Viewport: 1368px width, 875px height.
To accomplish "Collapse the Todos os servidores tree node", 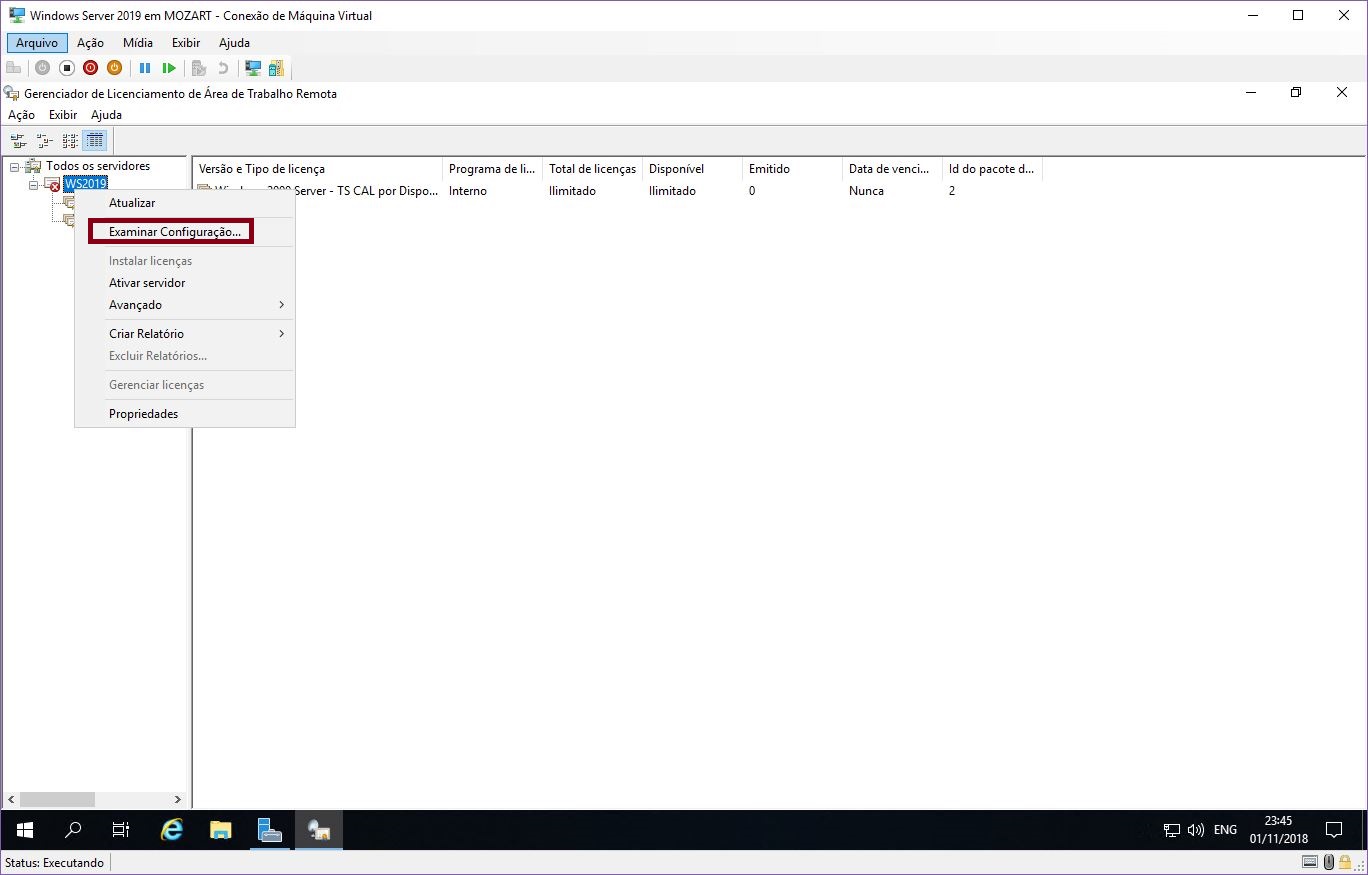I will [14, 167].
